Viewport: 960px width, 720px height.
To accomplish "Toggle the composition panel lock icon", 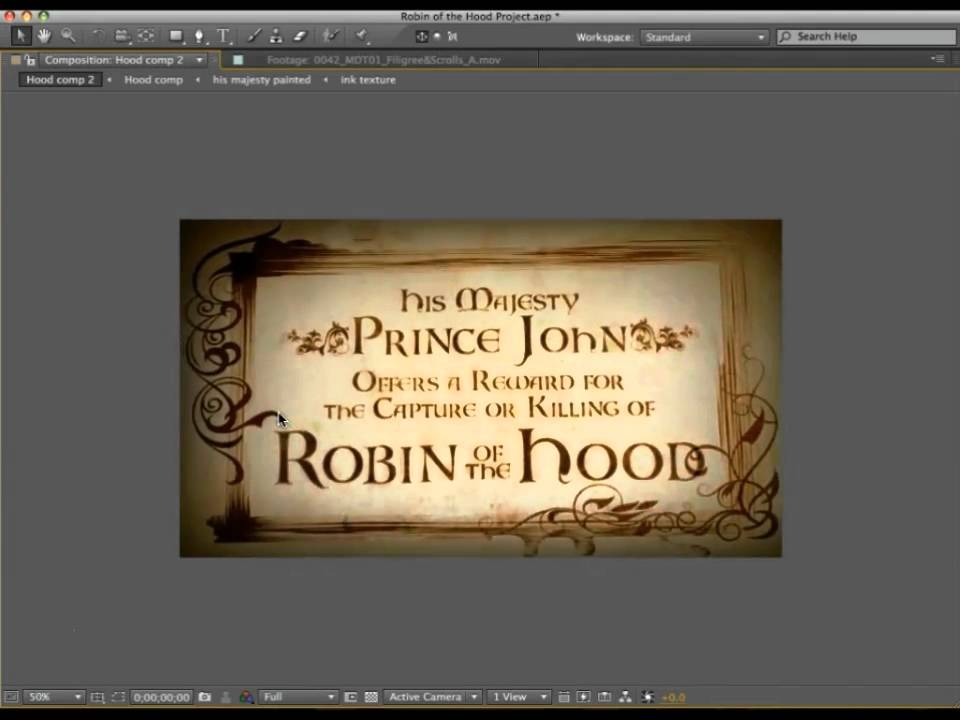I will click(x=30, y=60).
